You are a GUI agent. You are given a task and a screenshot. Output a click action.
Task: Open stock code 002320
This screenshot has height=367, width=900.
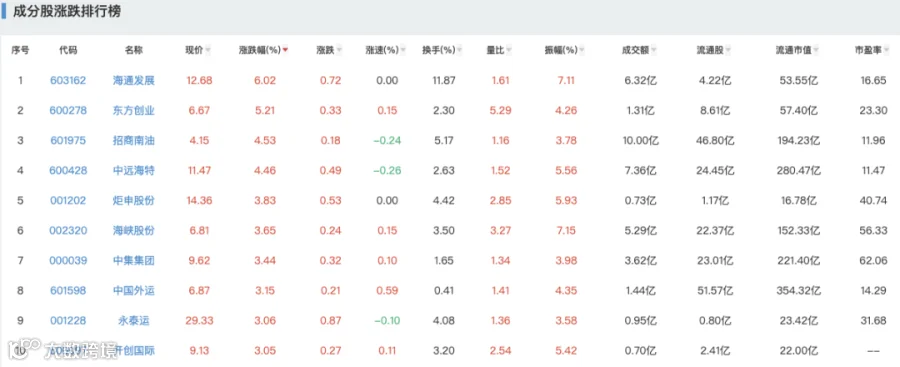68,230
